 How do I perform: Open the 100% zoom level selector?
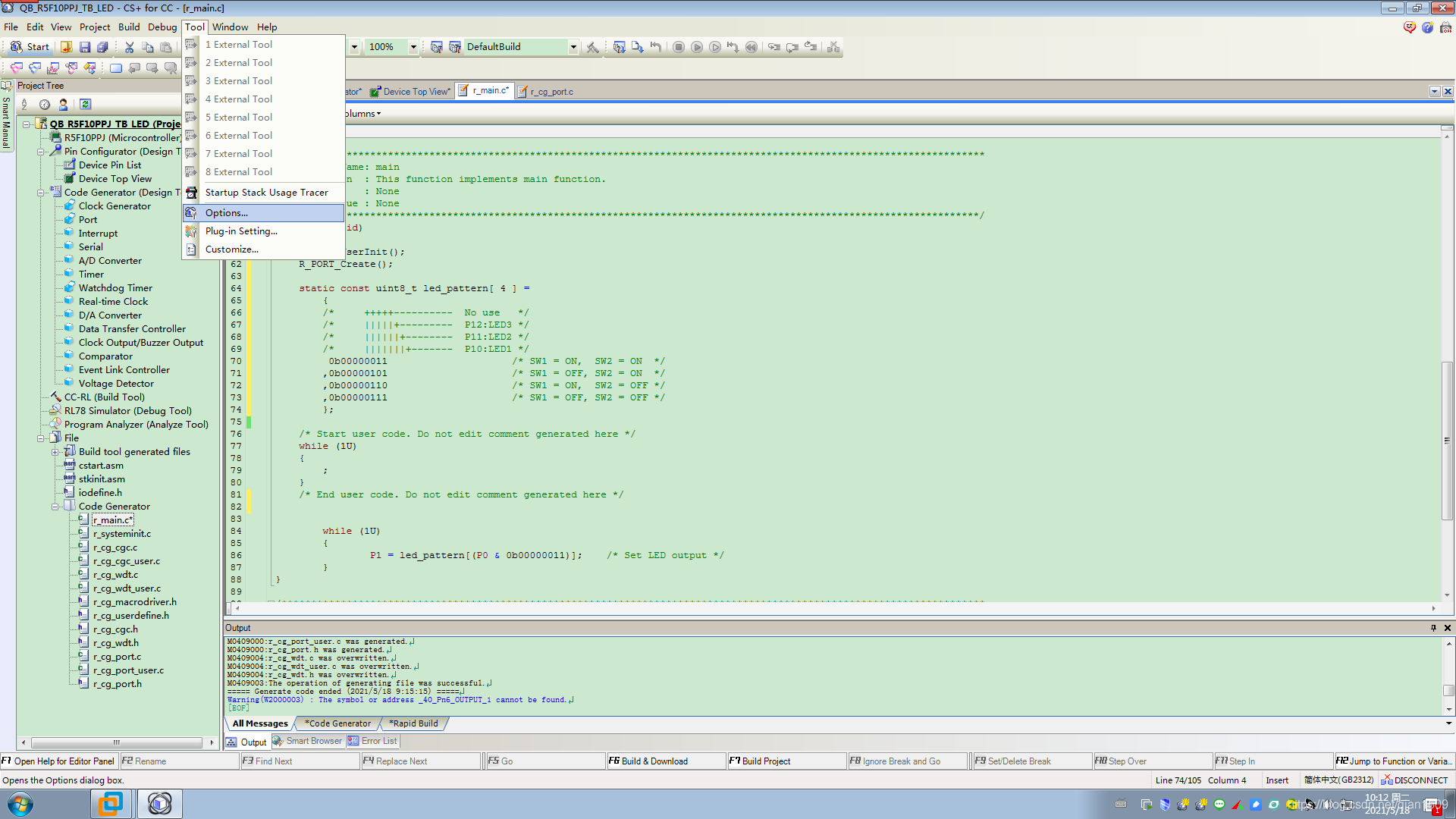tap(413, 47)
